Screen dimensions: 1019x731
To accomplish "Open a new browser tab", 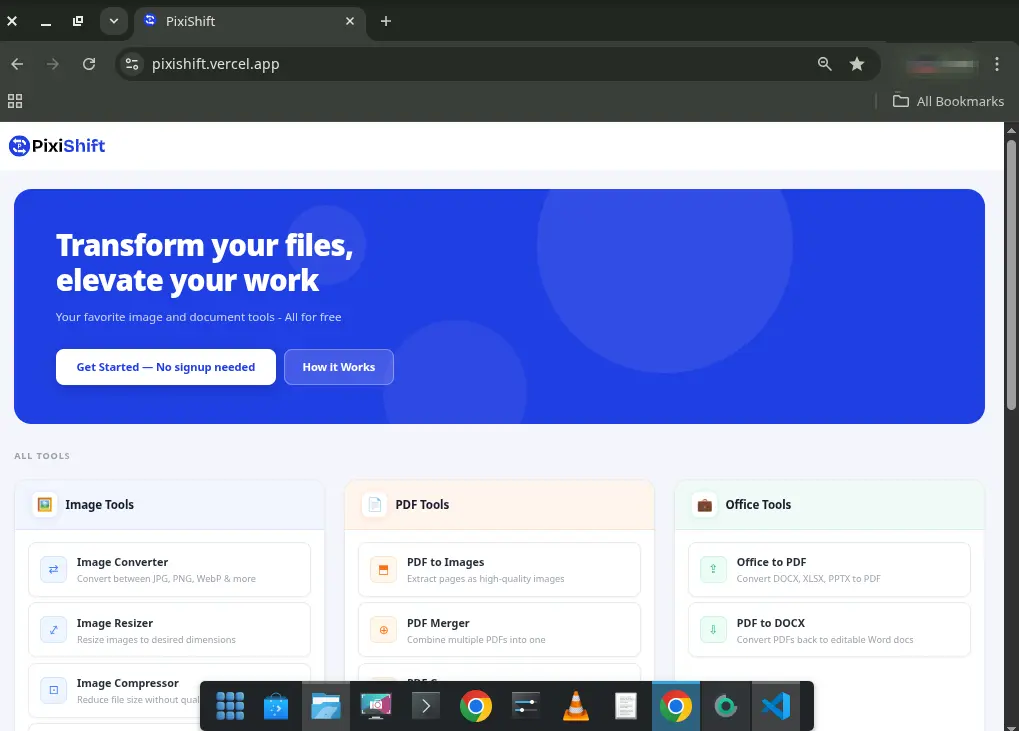I will tap(385, 21).
